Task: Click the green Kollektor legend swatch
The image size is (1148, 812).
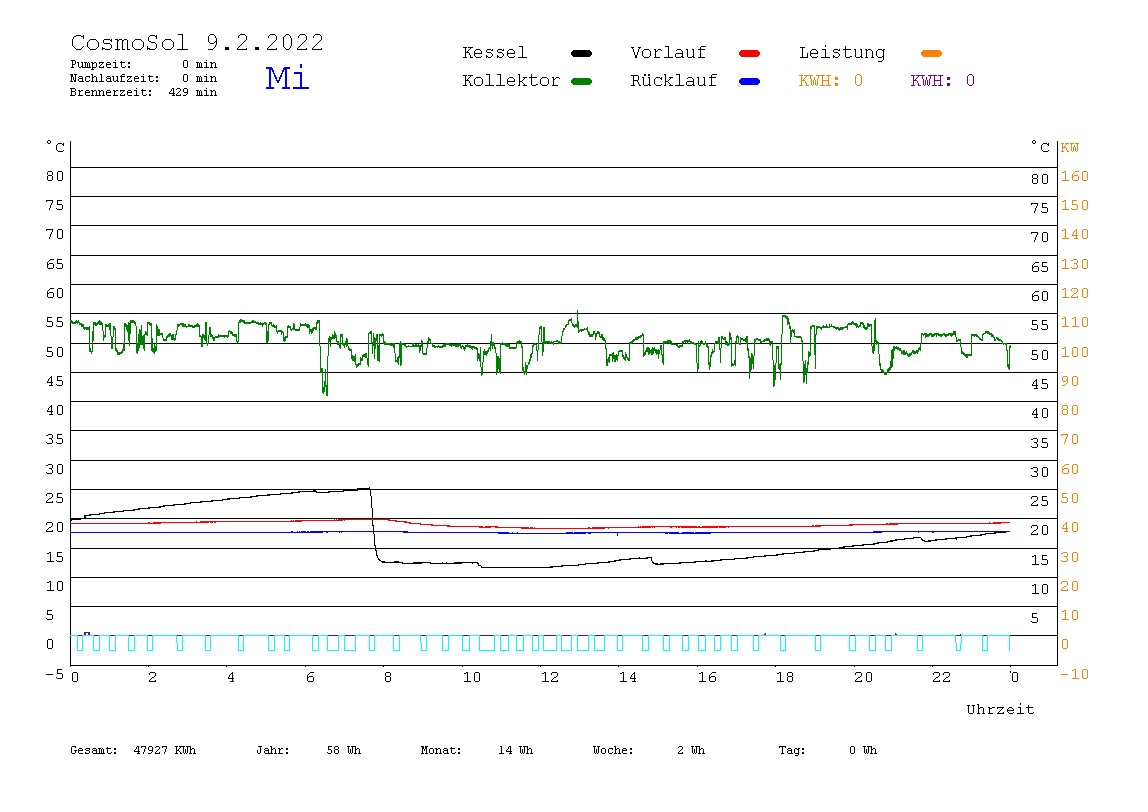Action: point(581,81)
